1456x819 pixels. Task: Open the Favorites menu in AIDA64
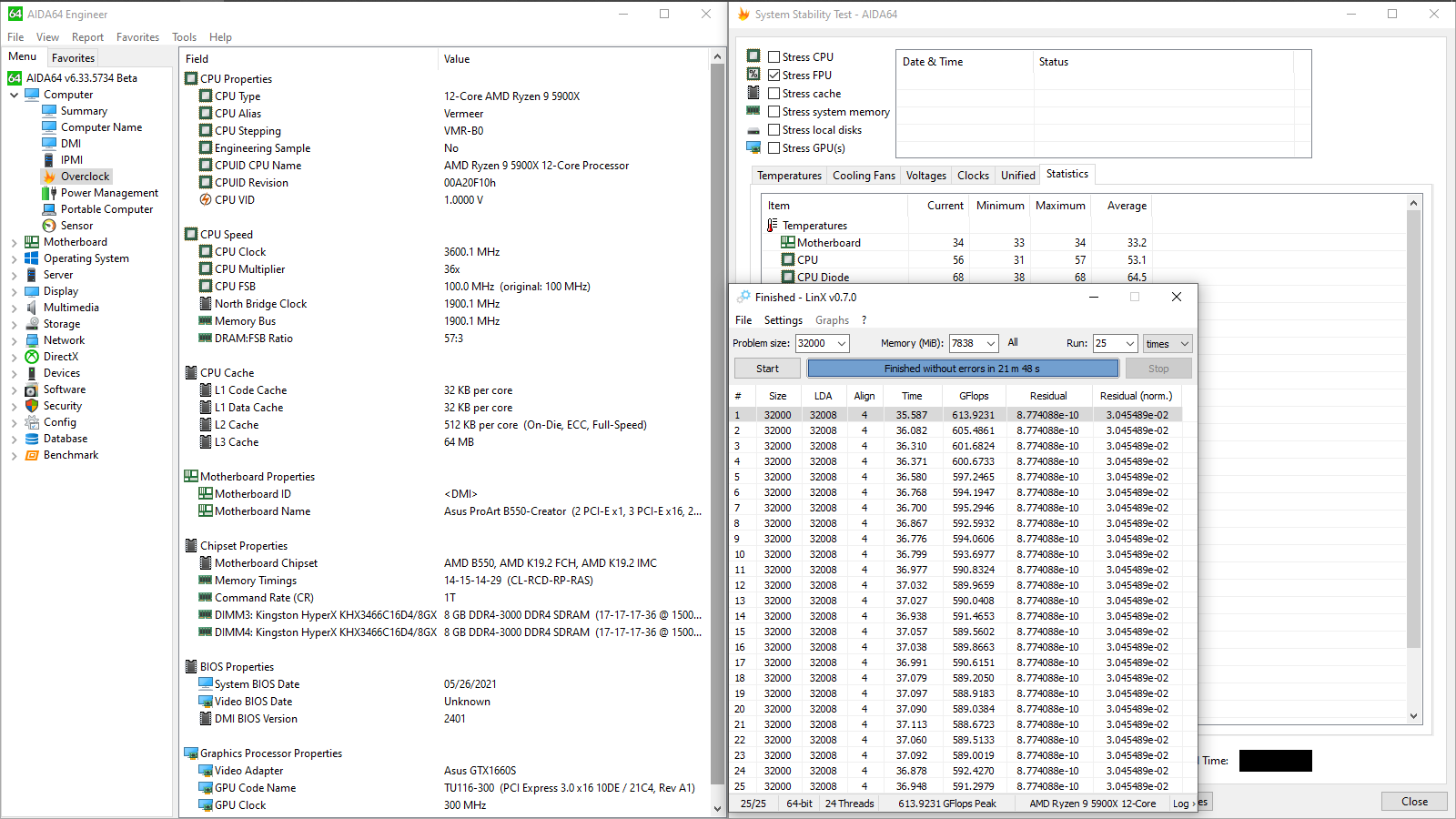137,37
